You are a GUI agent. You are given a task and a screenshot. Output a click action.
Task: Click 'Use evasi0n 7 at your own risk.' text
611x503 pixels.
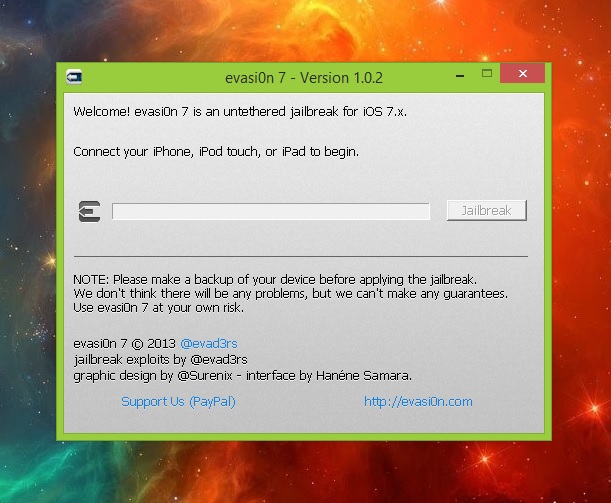(x=159, y=307)
